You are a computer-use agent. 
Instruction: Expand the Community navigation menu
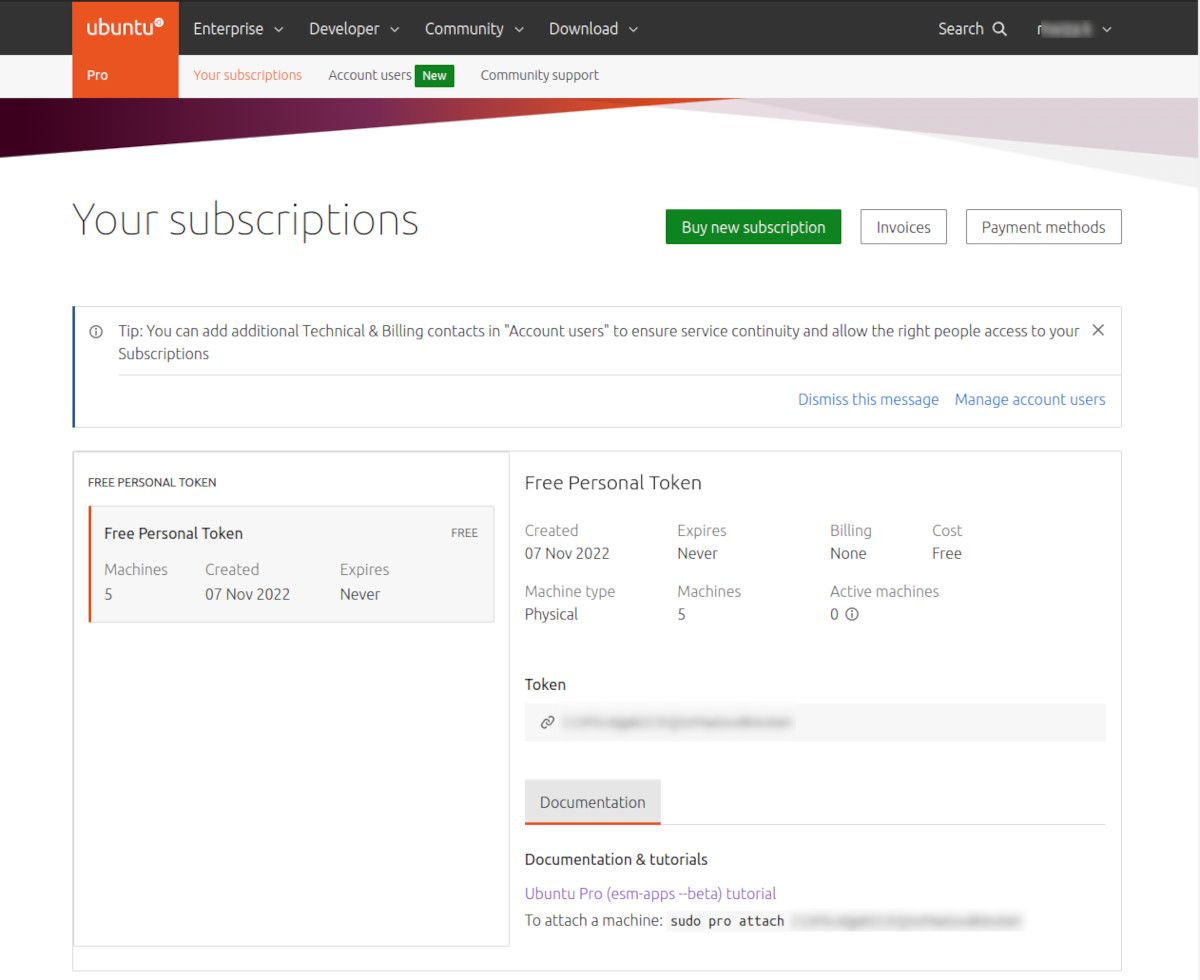474,29
